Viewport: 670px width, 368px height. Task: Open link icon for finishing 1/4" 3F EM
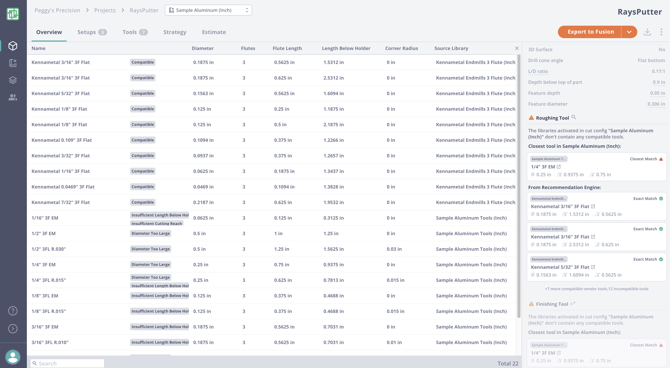click(558, 353)
